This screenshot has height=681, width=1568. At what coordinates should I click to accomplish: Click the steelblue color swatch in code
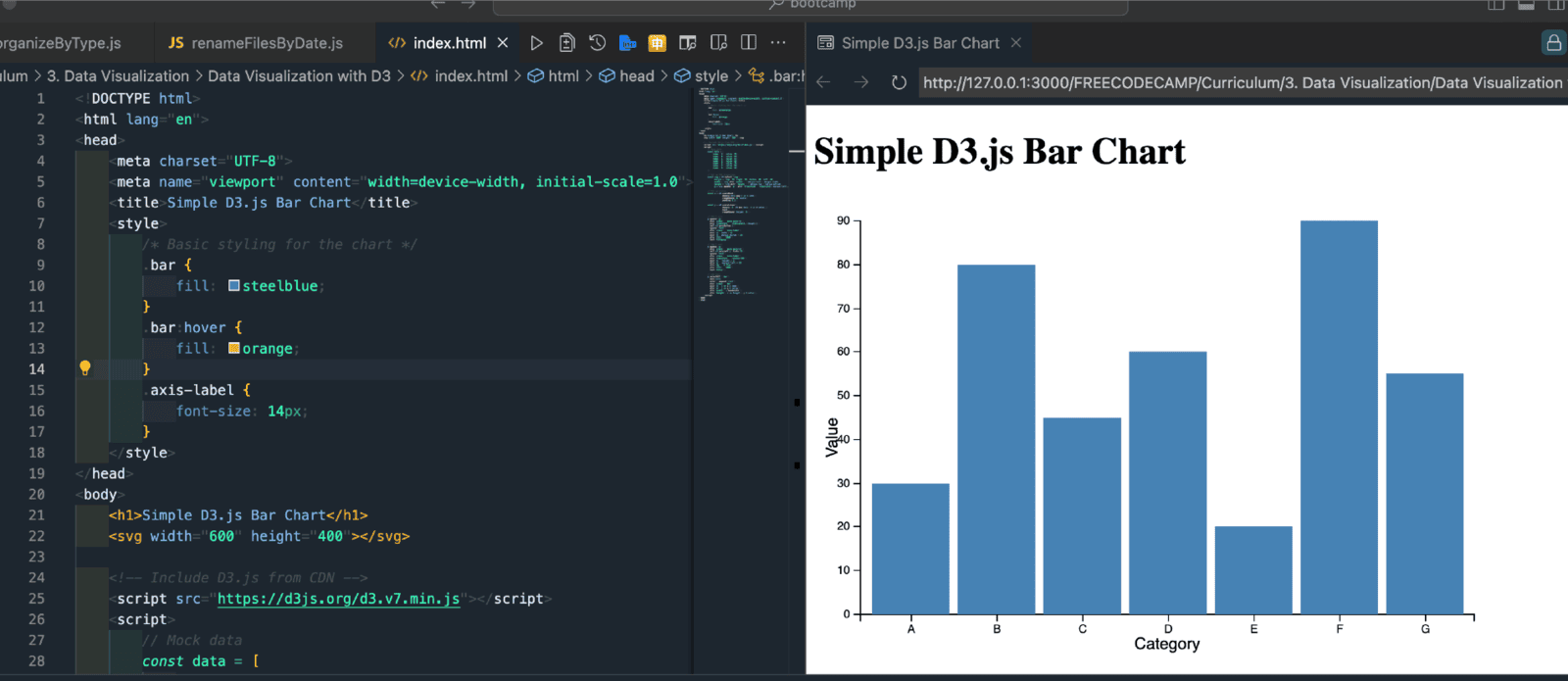pos(234,286)
